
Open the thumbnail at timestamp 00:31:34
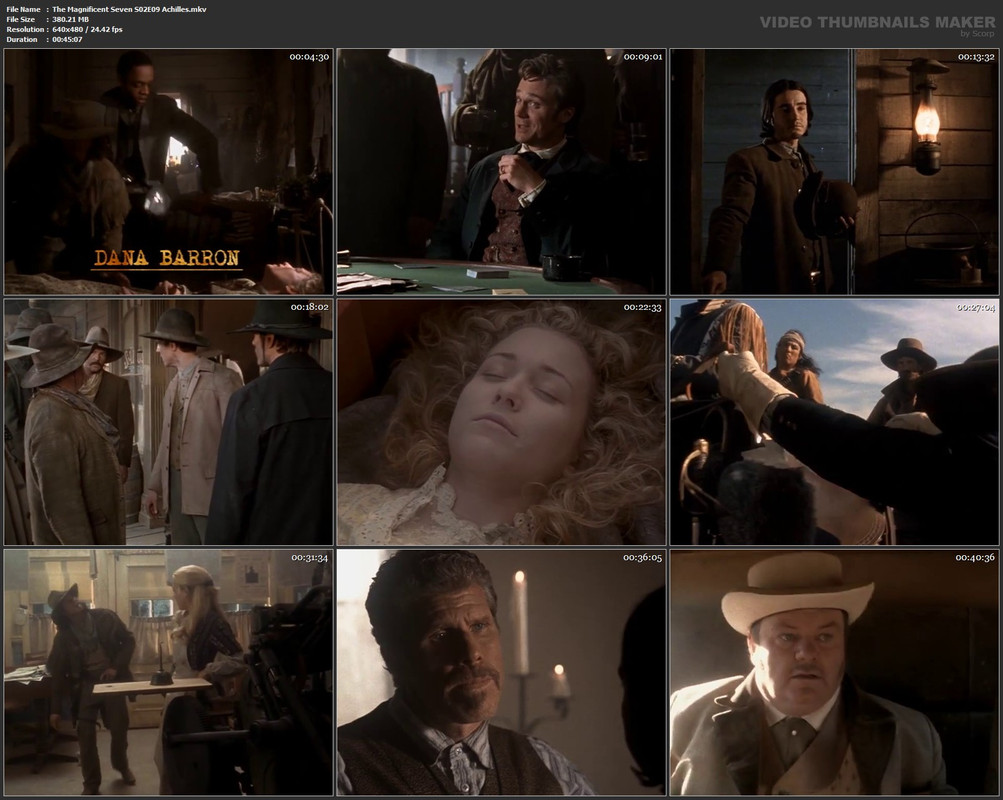coord(168,673)
